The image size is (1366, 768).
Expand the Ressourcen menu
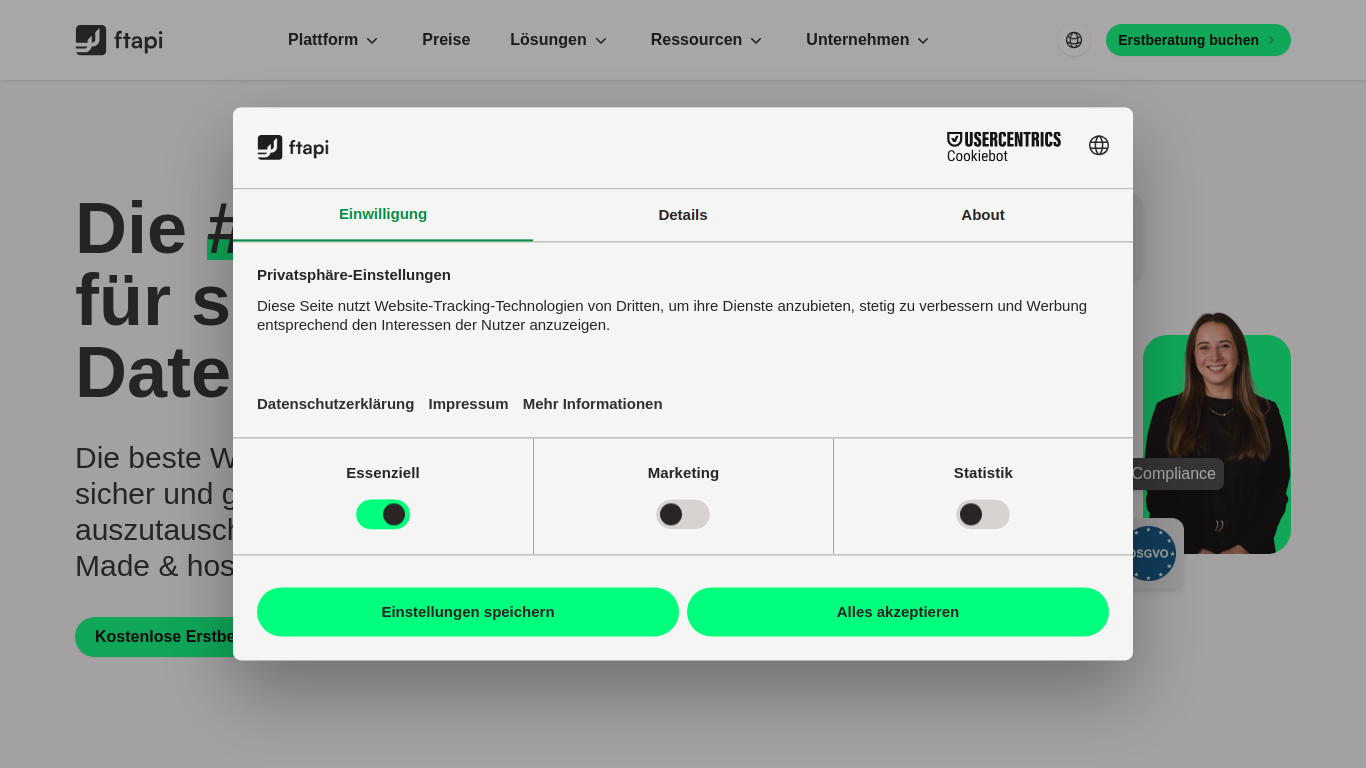(x=706, y=40)
